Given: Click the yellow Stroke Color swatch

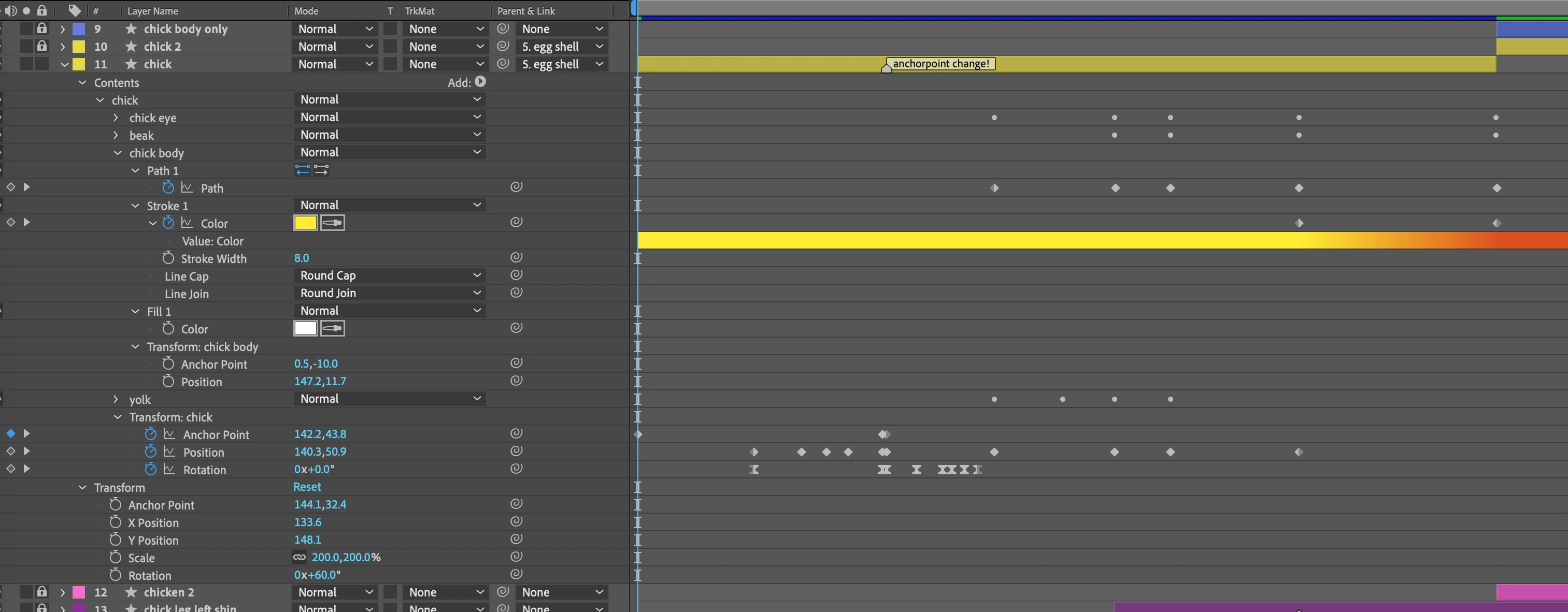Looking at the screenshot, I should click(305, 223).
